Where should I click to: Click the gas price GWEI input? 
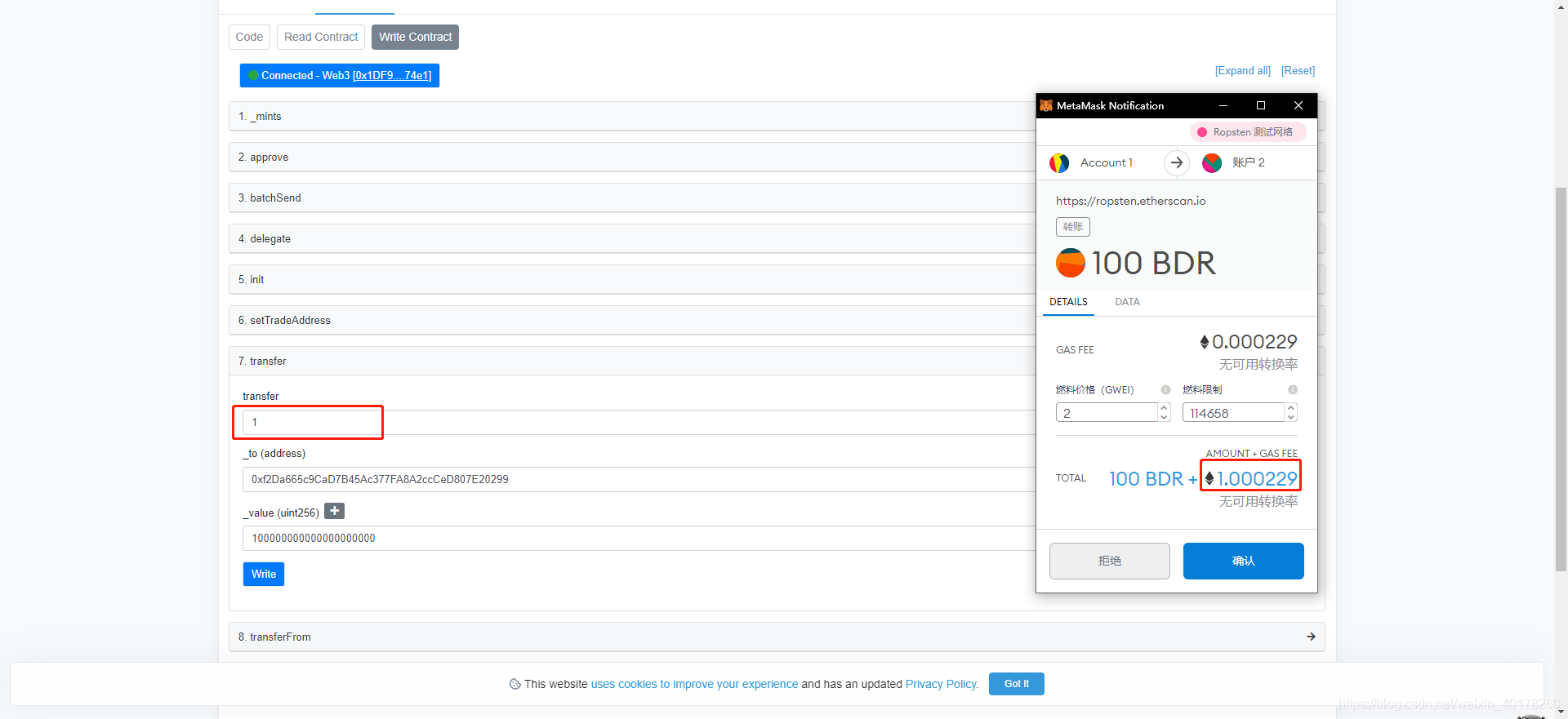click(x=1107, y=413)
